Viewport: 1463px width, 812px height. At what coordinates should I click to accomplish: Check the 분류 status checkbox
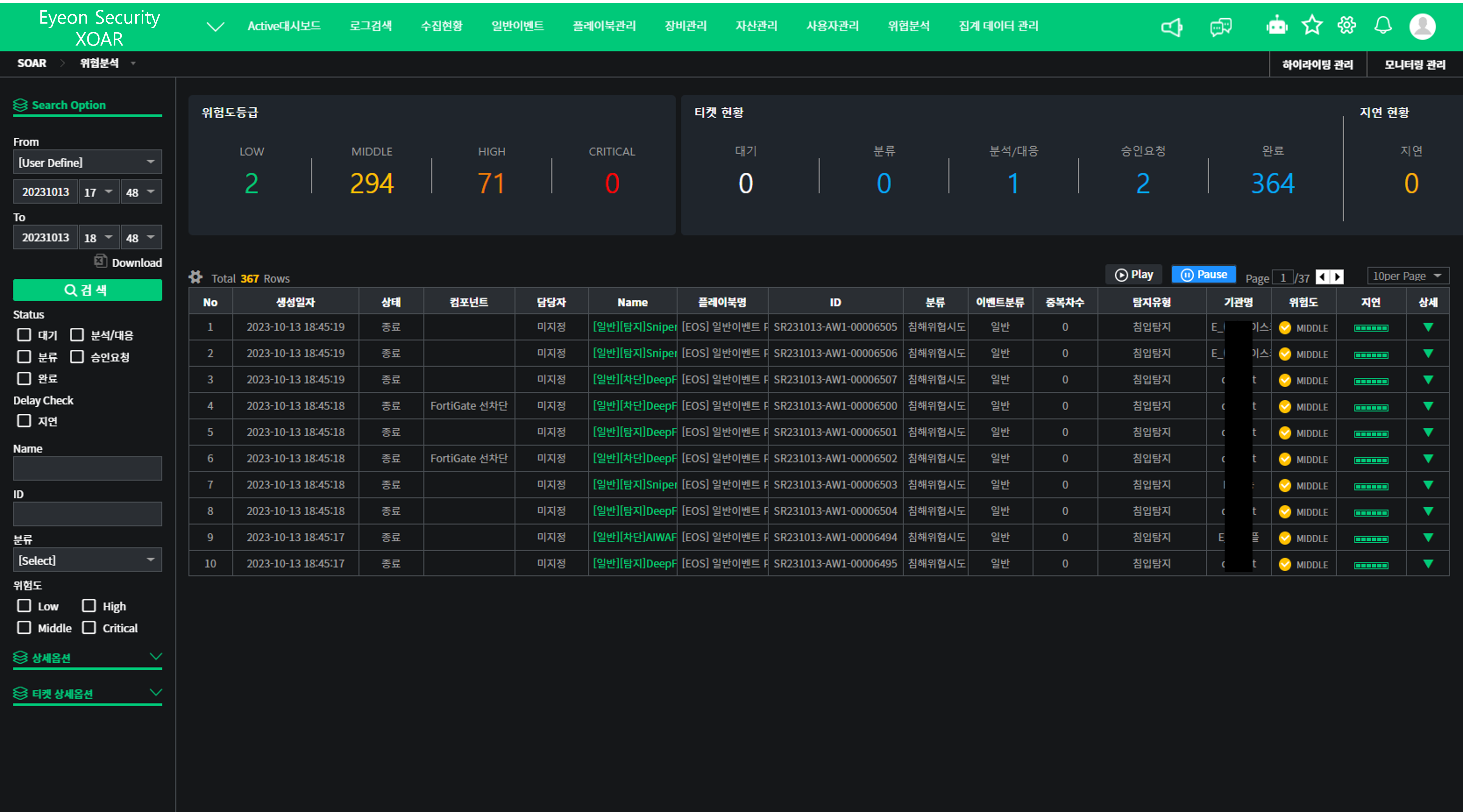click(x=24, y=356)
